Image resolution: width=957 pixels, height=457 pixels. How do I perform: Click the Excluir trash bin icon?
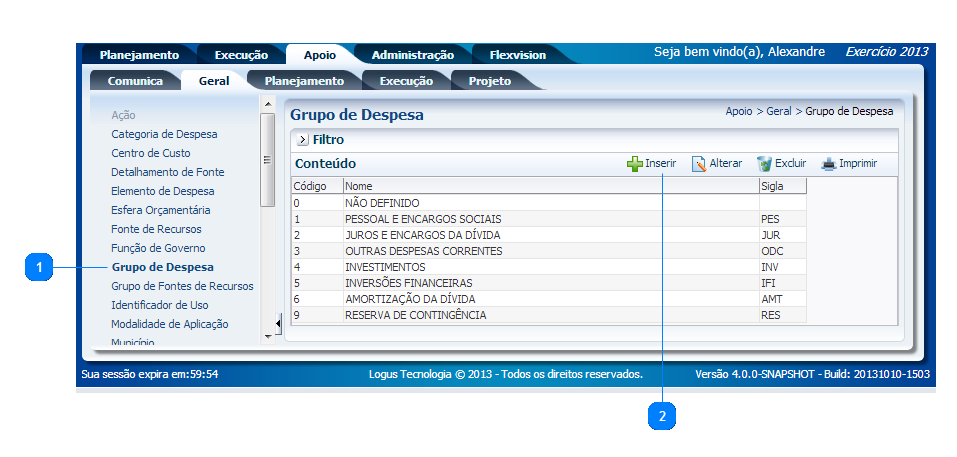tap(764, 164)
